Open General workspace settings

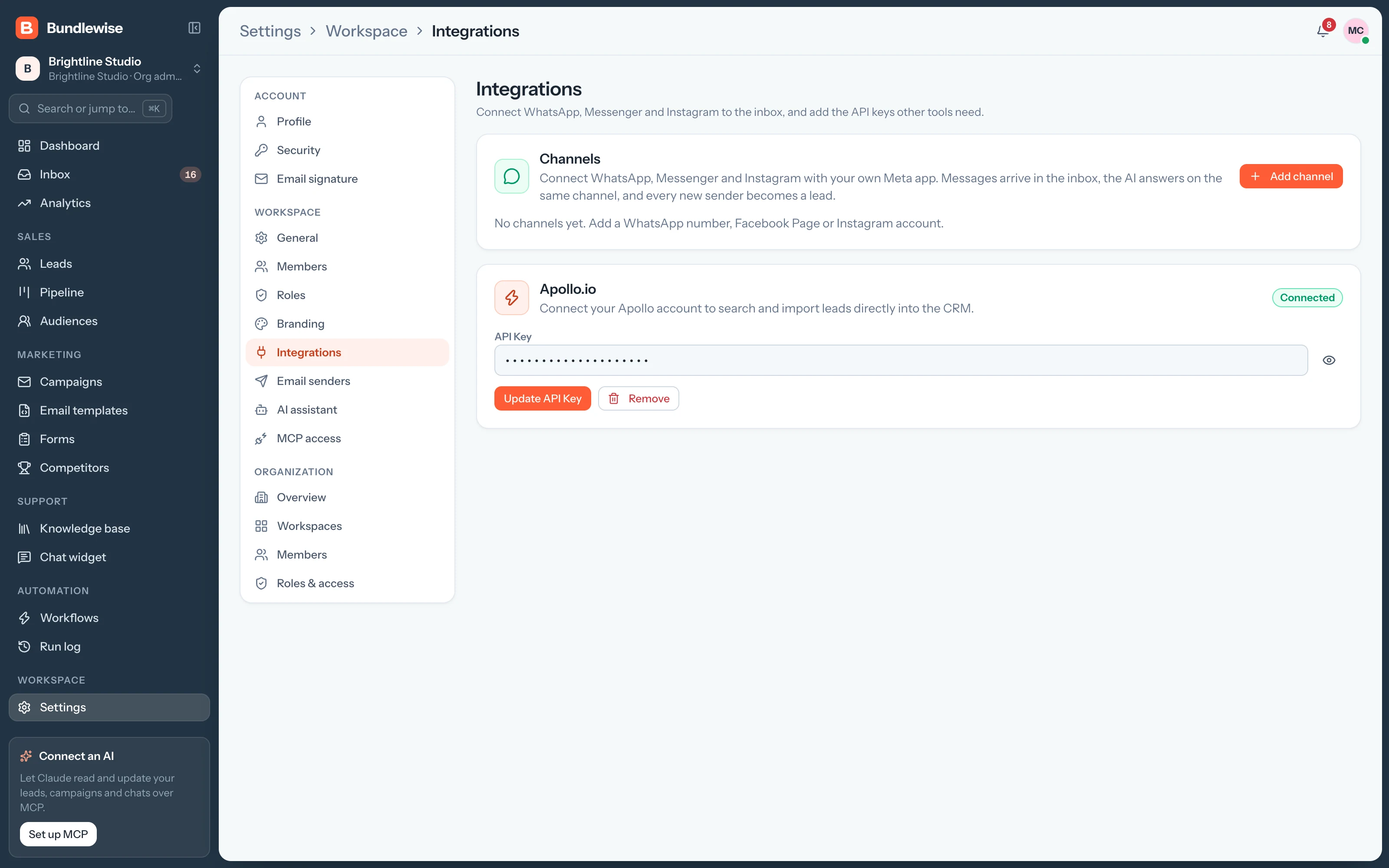point(347,238)
